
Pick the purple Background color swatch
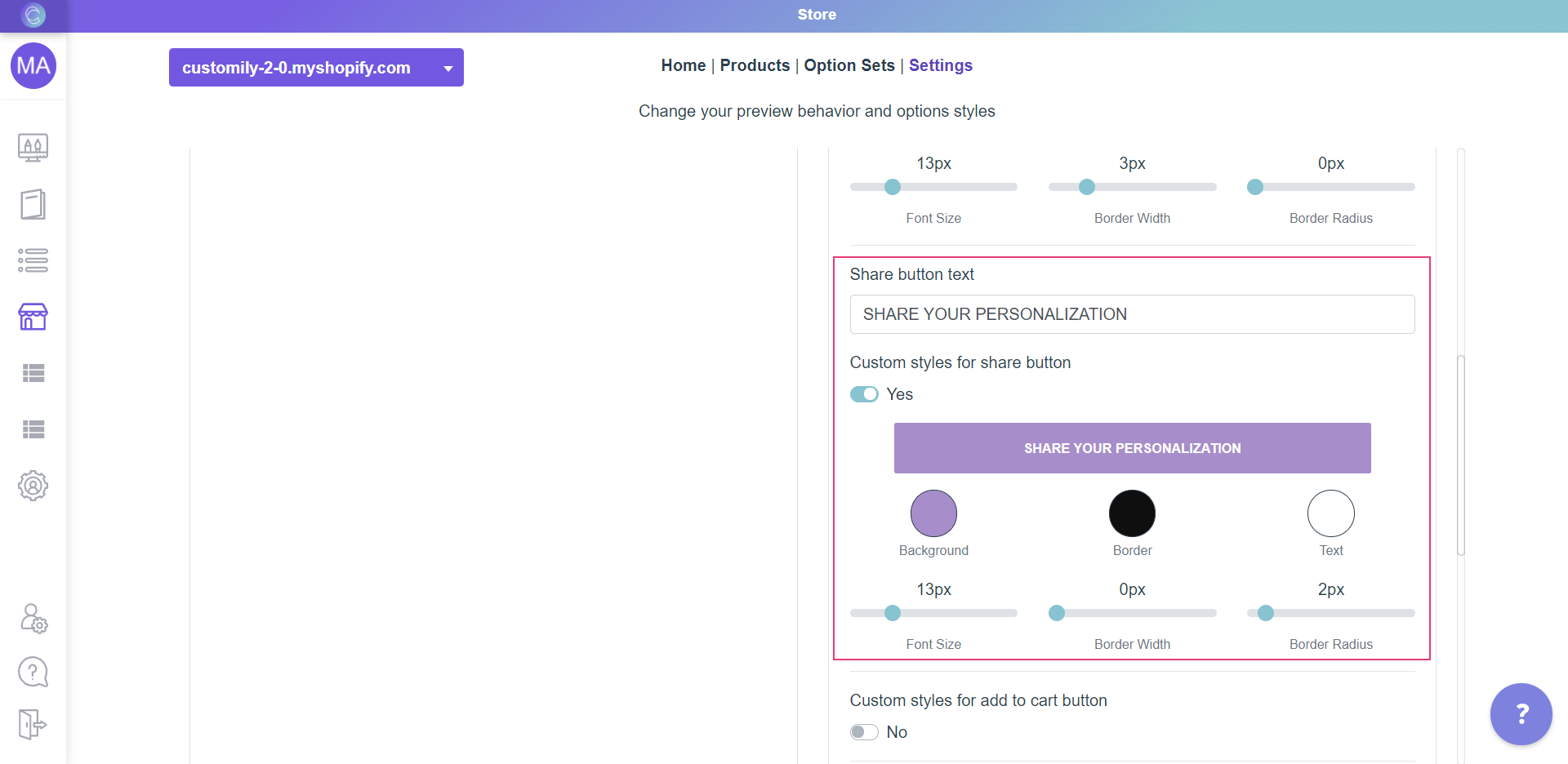click(933, 513)
